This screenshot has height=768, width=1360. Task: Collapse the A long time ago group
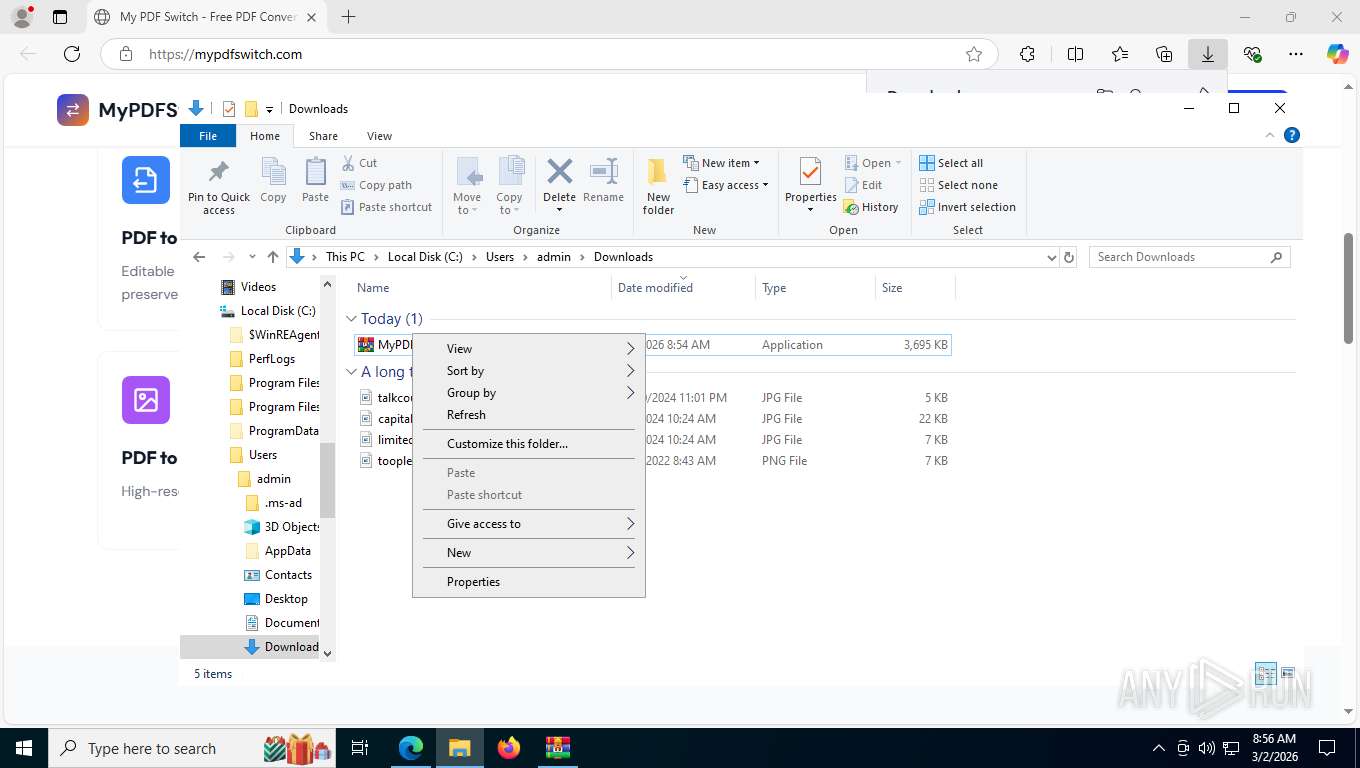pyautogui.click(x=351, y=372)
